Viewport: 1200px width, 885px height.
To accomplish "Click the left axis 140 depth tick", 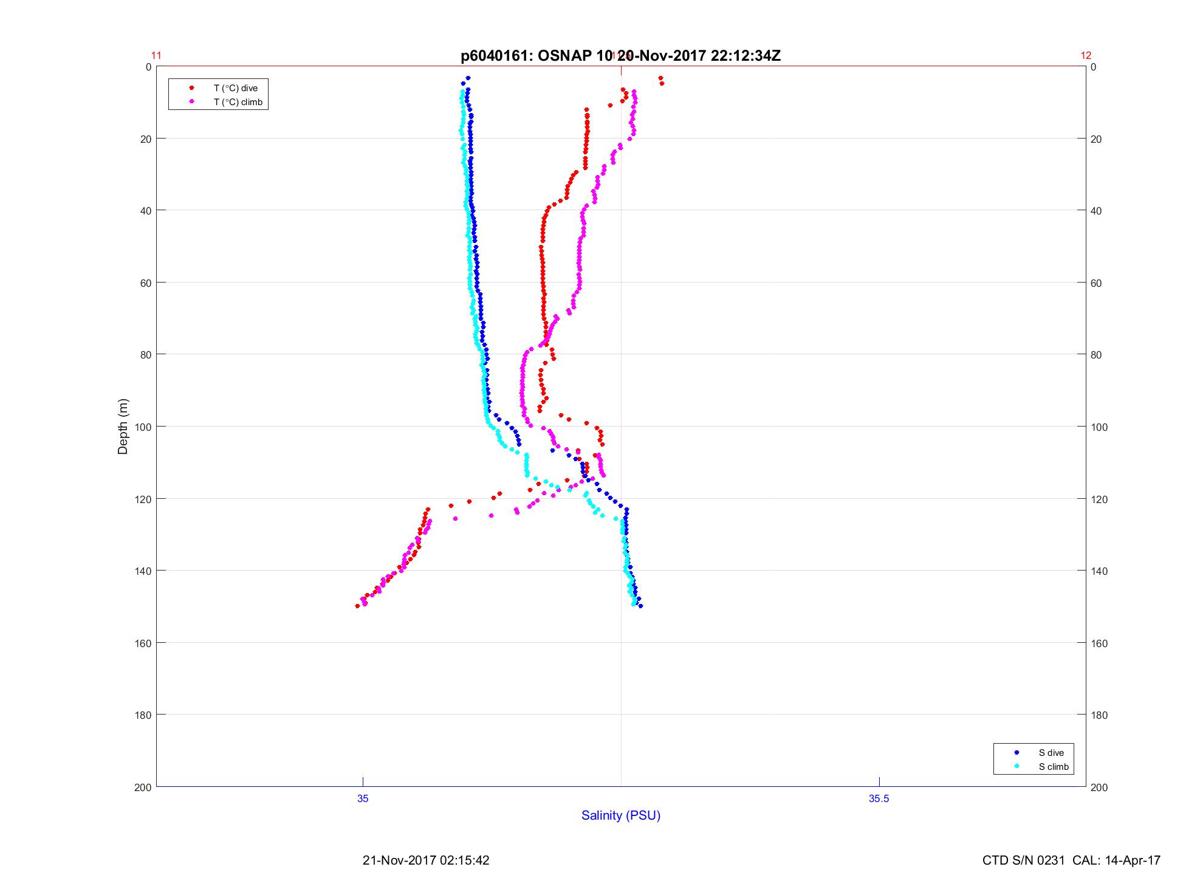I will (143, 571).
